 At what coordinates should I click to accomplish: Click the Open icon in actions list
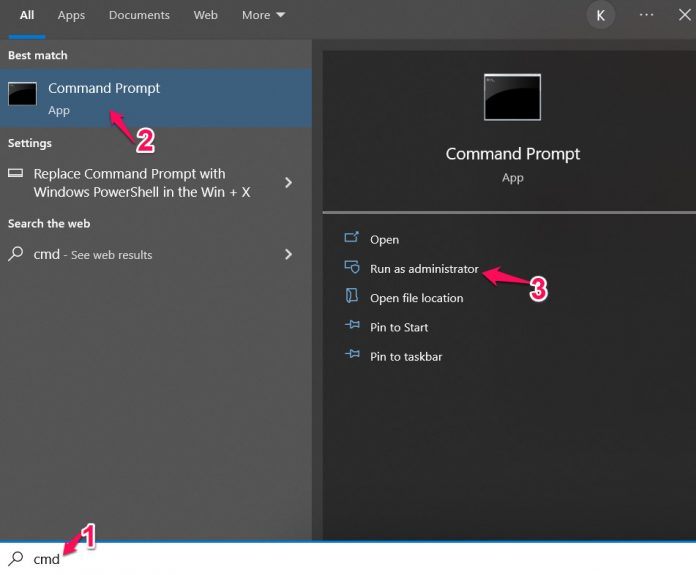[351, 239]
